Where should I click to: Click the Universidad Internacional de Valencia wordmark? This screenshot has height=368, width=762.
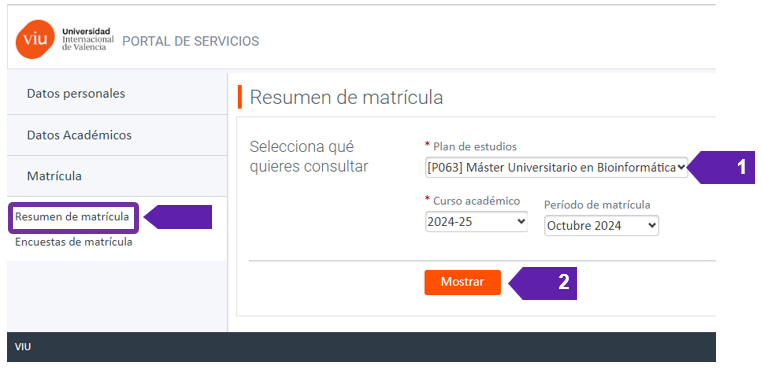point(88,39)
